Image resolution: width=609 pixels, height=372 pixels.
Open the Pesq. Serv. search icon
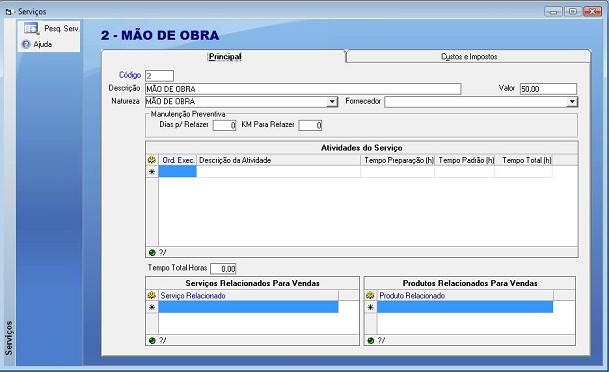click(31, 28)
